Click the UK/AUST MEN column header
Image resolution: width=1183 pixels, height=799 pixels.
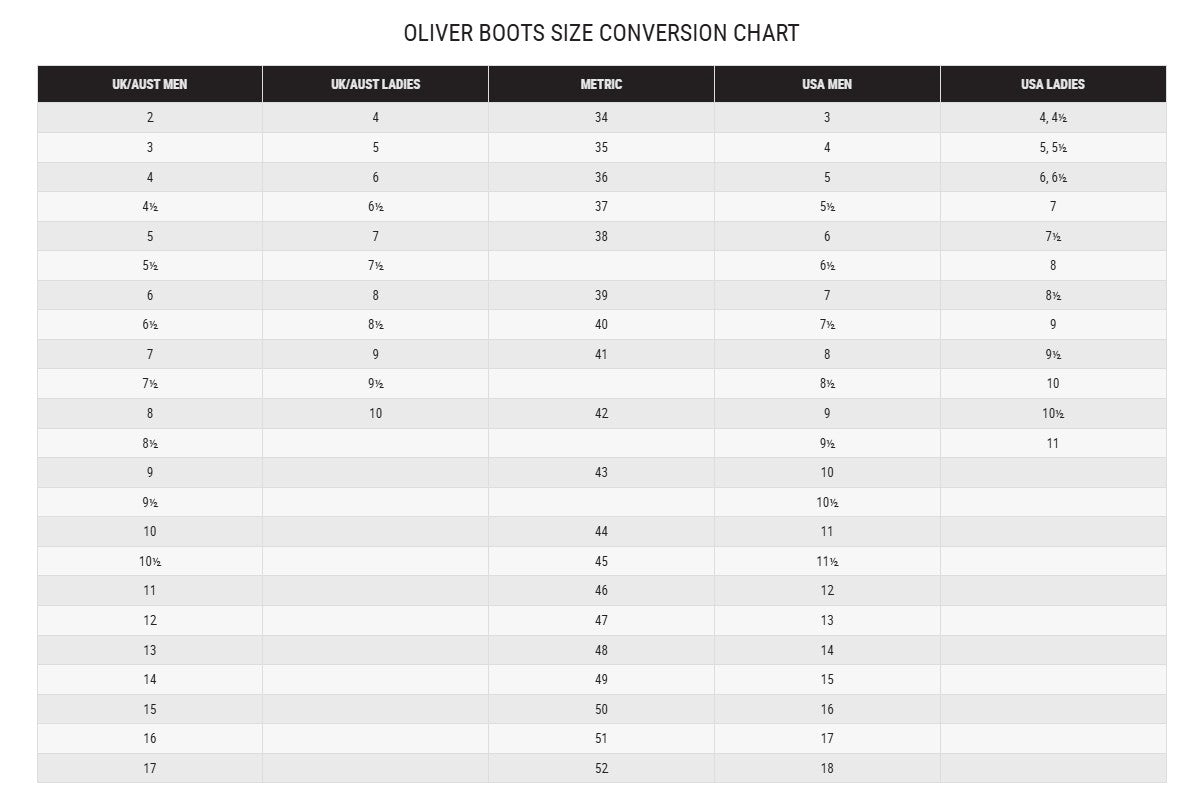(150, 84)
